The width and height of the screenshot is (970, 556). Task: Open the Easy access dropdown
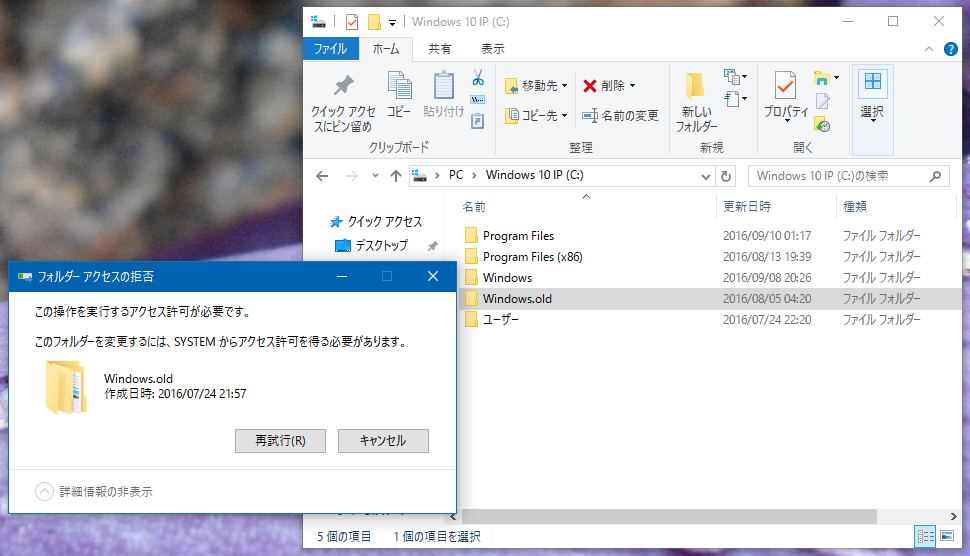pos(736,98)
